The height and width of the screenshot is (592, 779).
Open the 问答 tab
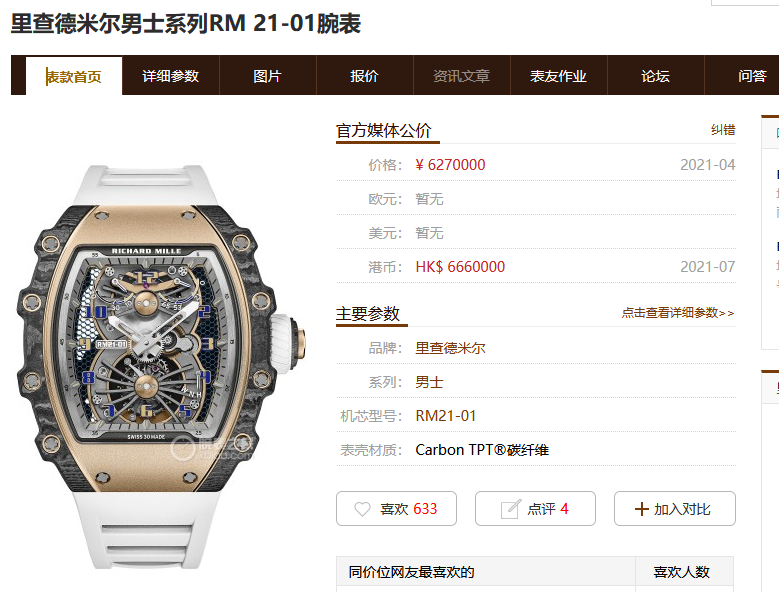(752, 75)
